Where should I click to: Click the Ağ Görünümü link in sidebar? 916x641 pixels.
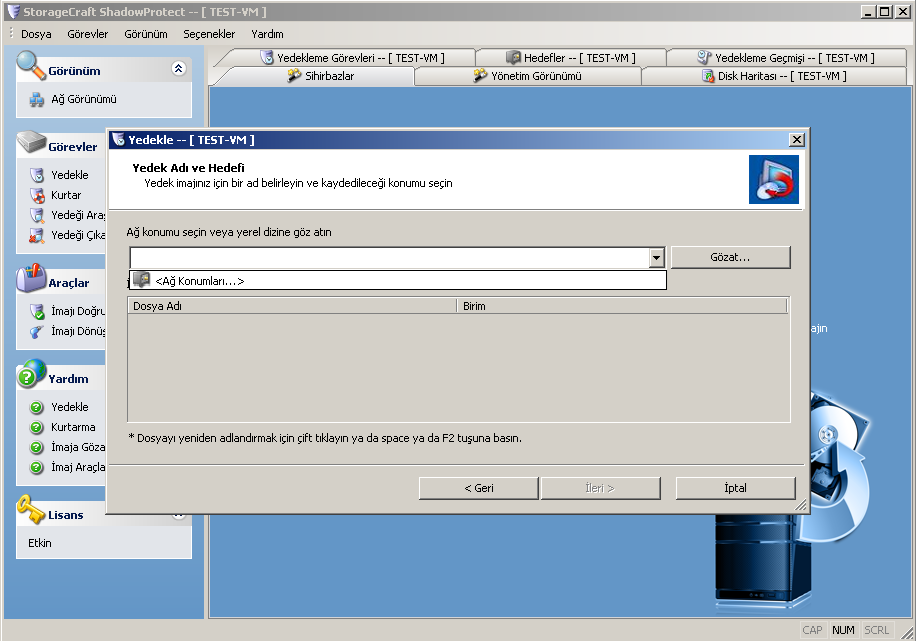point(84,100)
